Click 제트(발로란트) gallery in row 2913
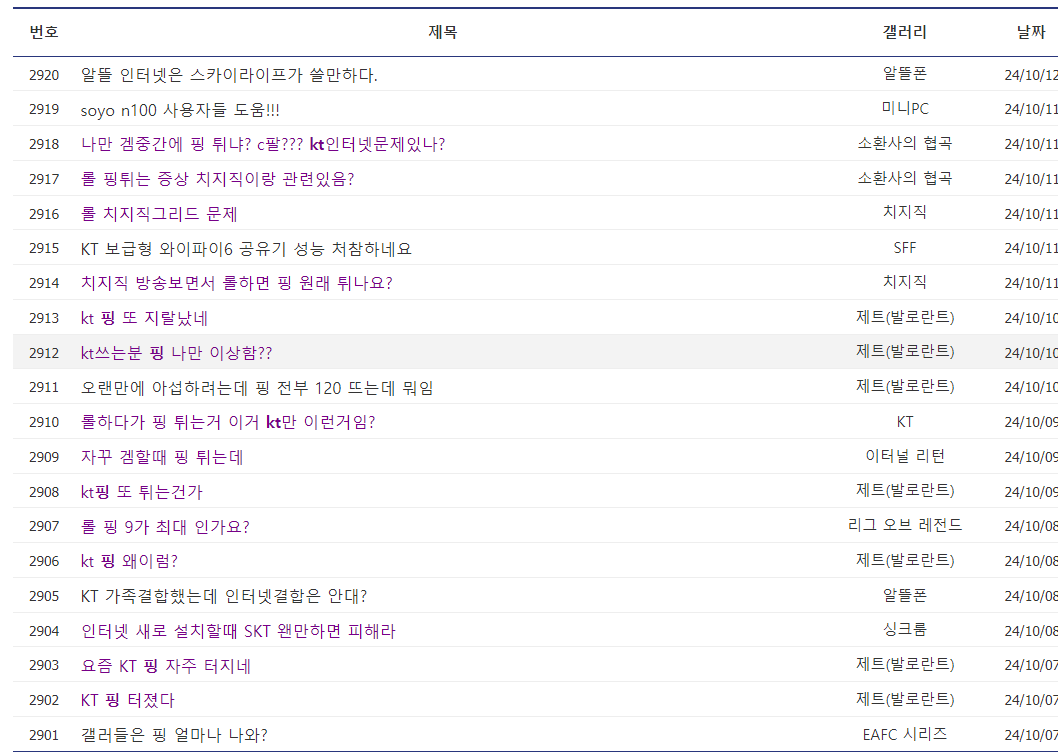 tap(905, 317)
